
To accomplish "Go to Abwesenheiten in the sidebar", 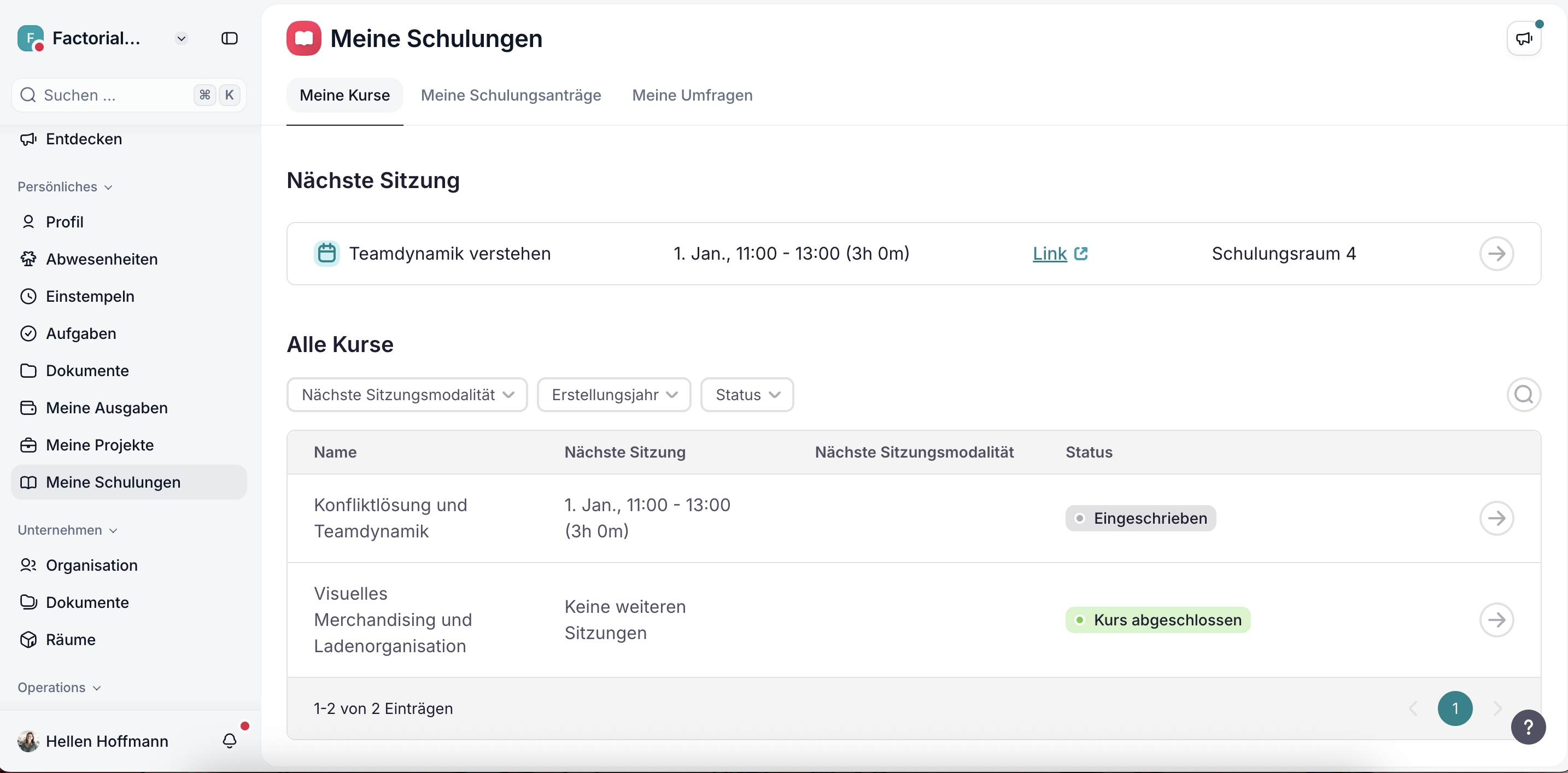I will point(102,259).
